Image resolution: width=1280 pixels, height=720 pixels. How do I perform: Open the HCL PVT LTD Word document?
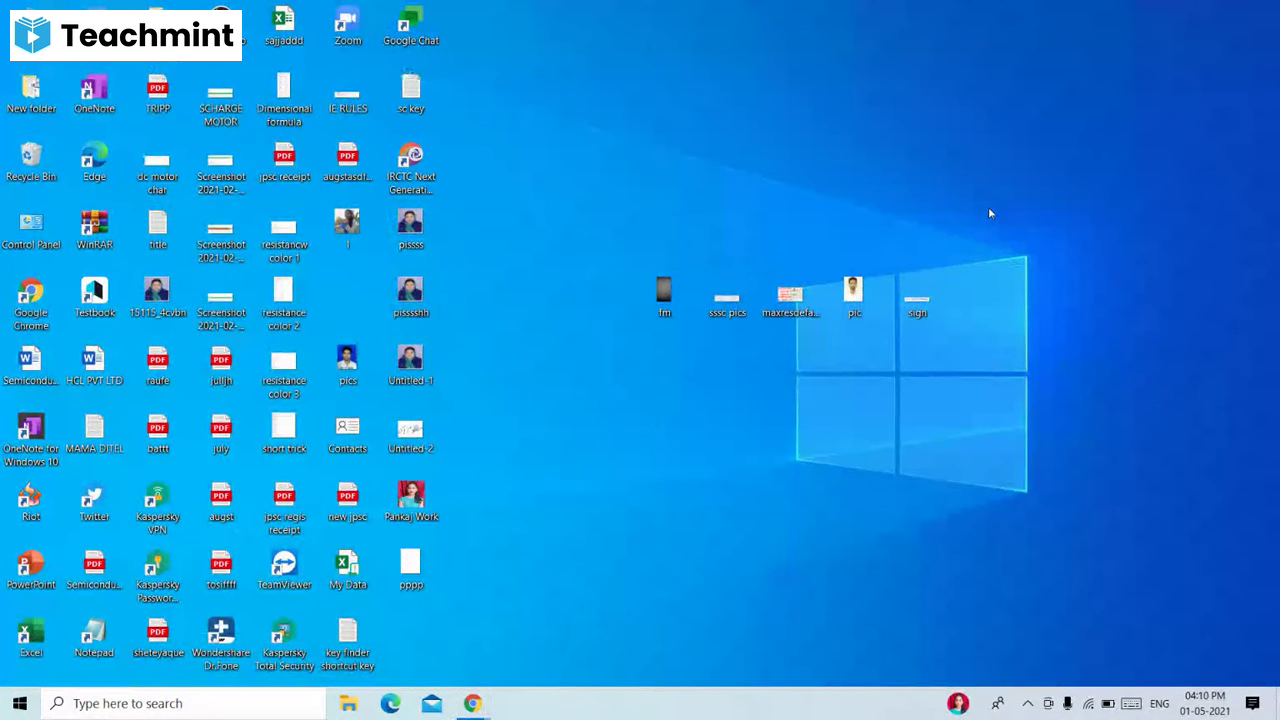click(x=94, y=366)
